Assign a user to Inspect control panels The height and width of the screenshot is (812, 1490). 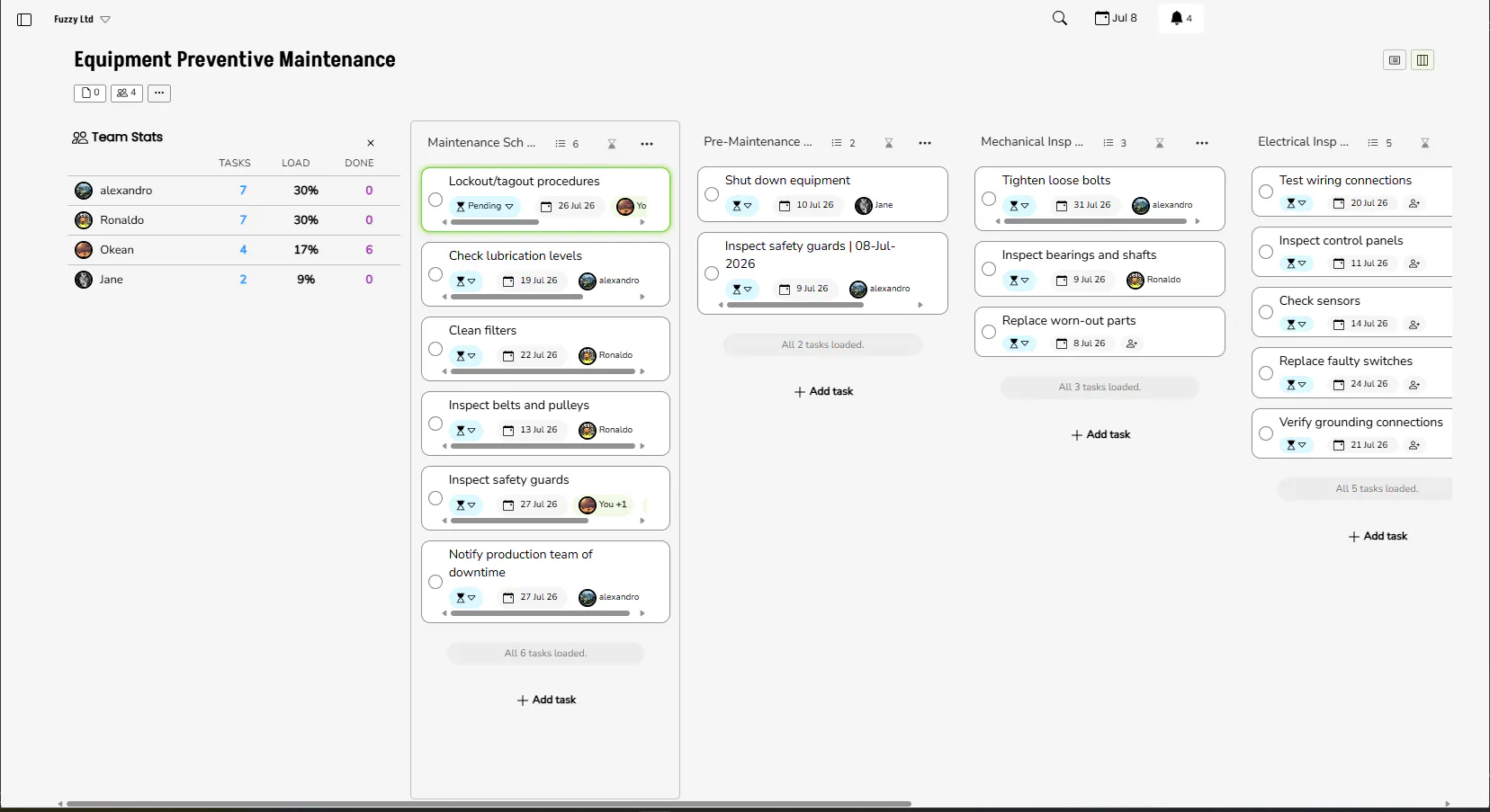(x=1414, y=263)
